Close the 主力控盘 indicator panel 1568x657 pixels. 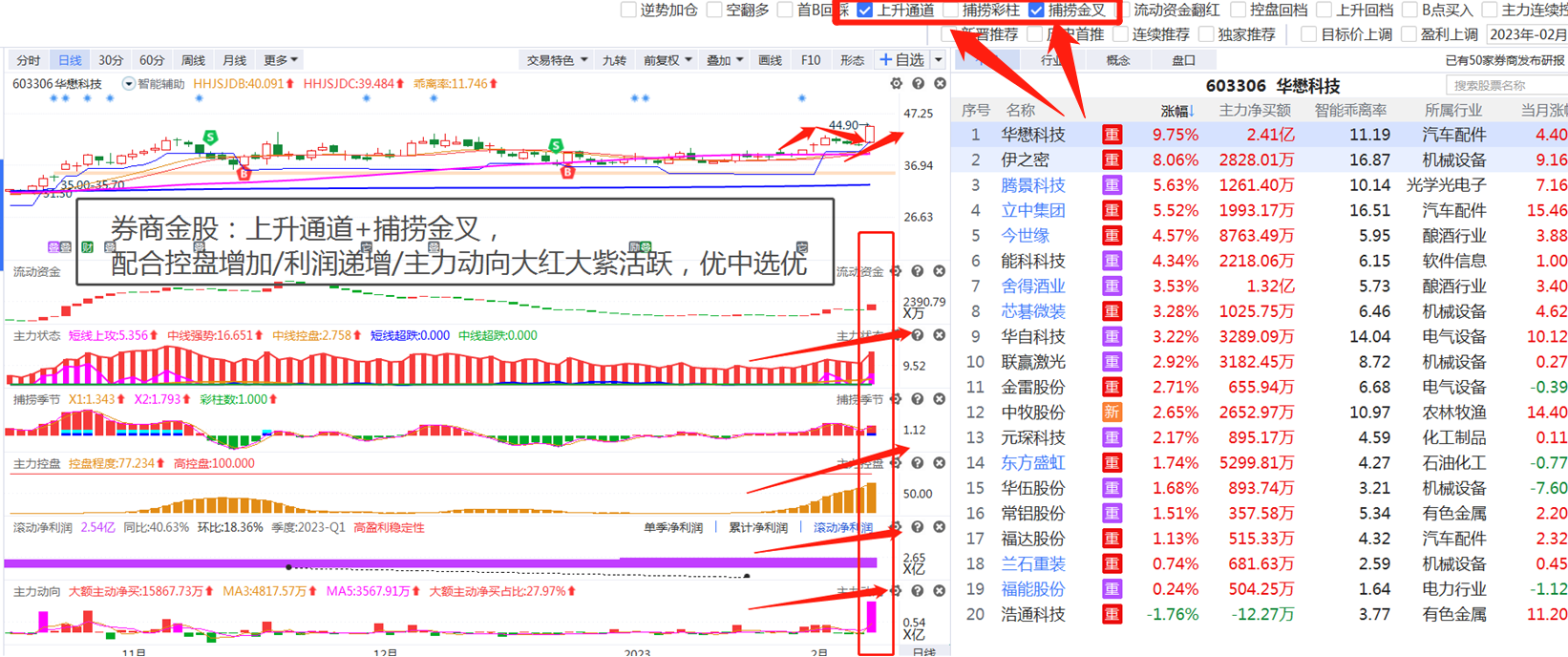pyautogui.click(x=940, y=463)
